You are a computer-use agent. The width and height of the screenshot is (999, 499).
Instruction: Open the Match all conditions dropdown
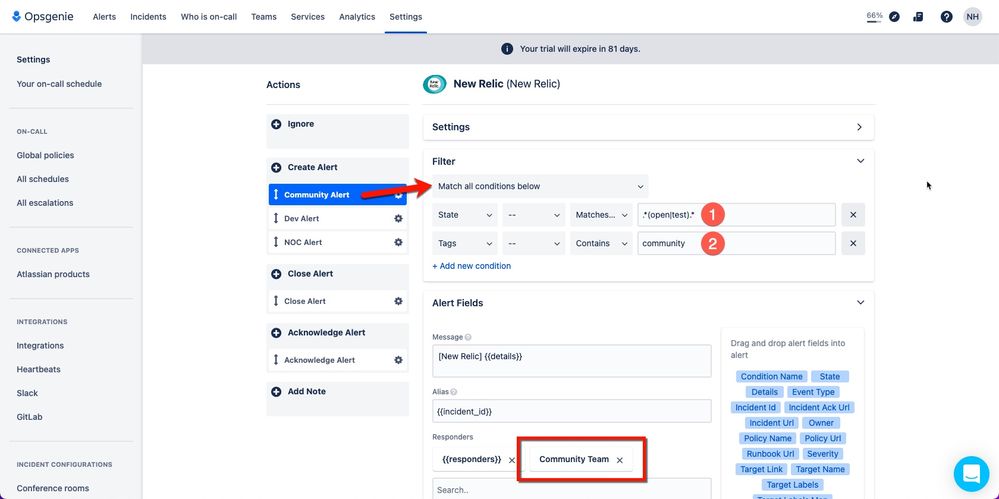point(540,186)
